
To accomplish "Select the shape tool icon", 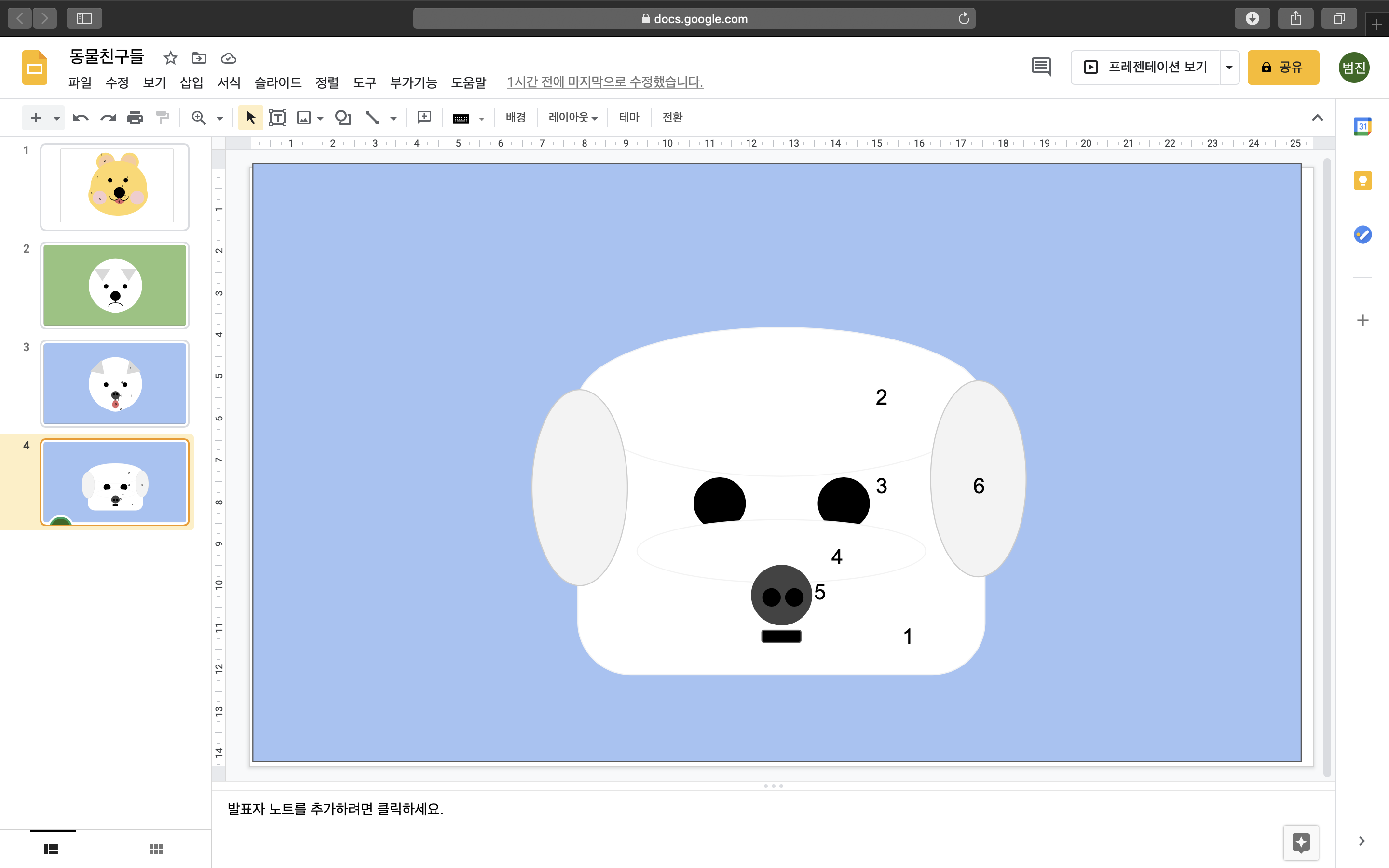I will [x=342, y=118].
